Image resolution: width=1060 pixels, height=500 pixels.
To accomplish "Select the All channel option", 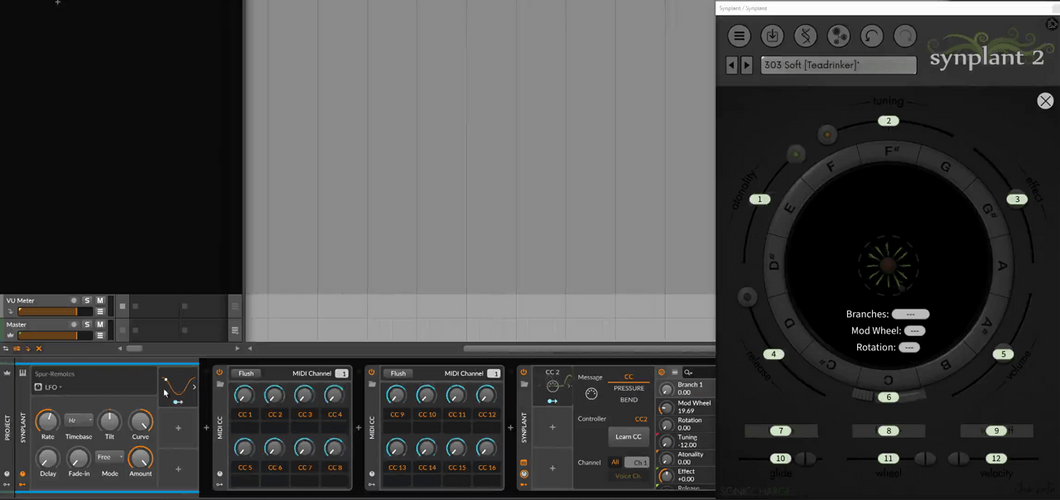I will tap(615, 462).
